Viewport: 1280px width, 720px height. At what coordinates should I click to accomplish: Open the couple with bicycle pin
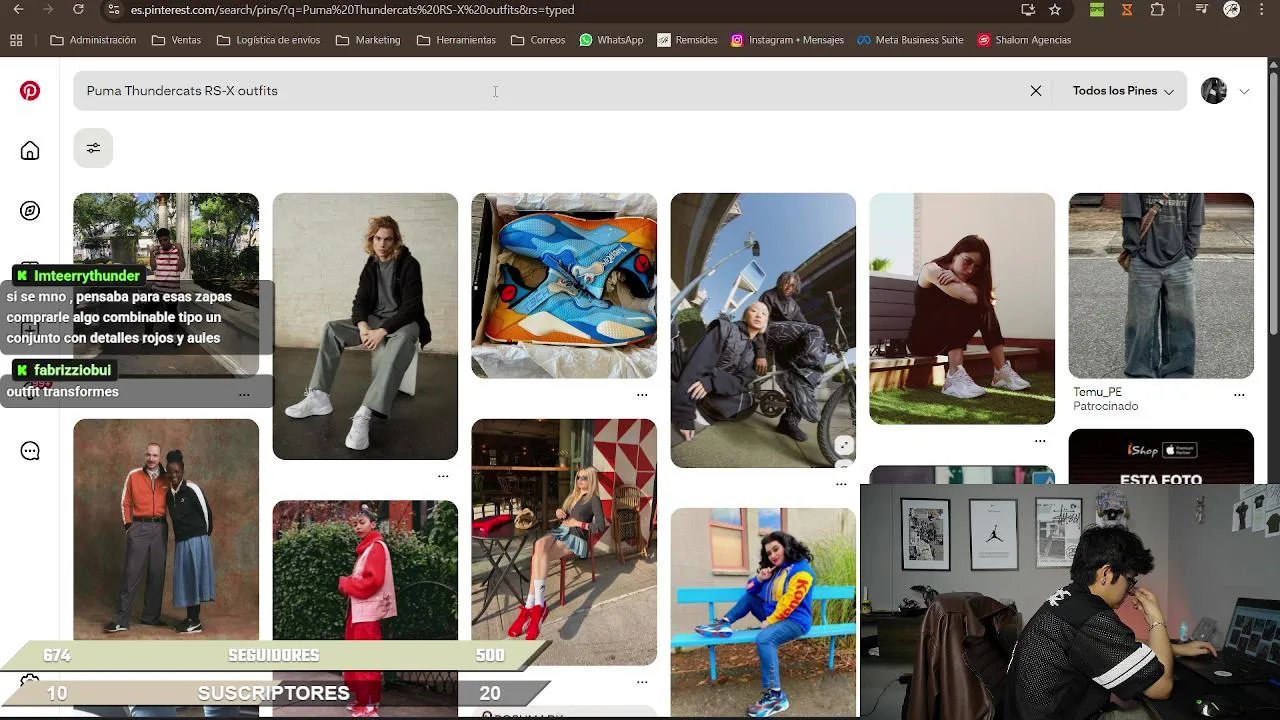[763, 330]
